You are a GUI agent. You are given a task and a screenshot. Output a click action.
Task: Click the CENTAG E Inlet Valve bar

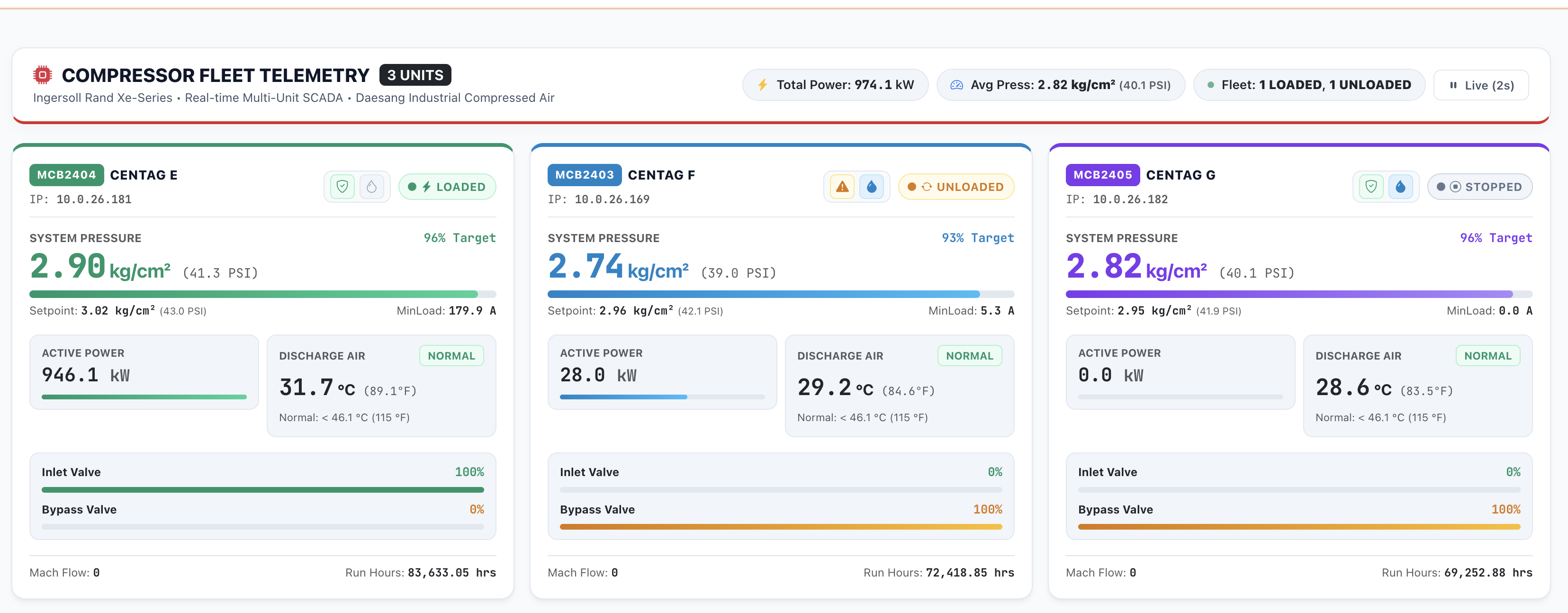tap(263, 489)
